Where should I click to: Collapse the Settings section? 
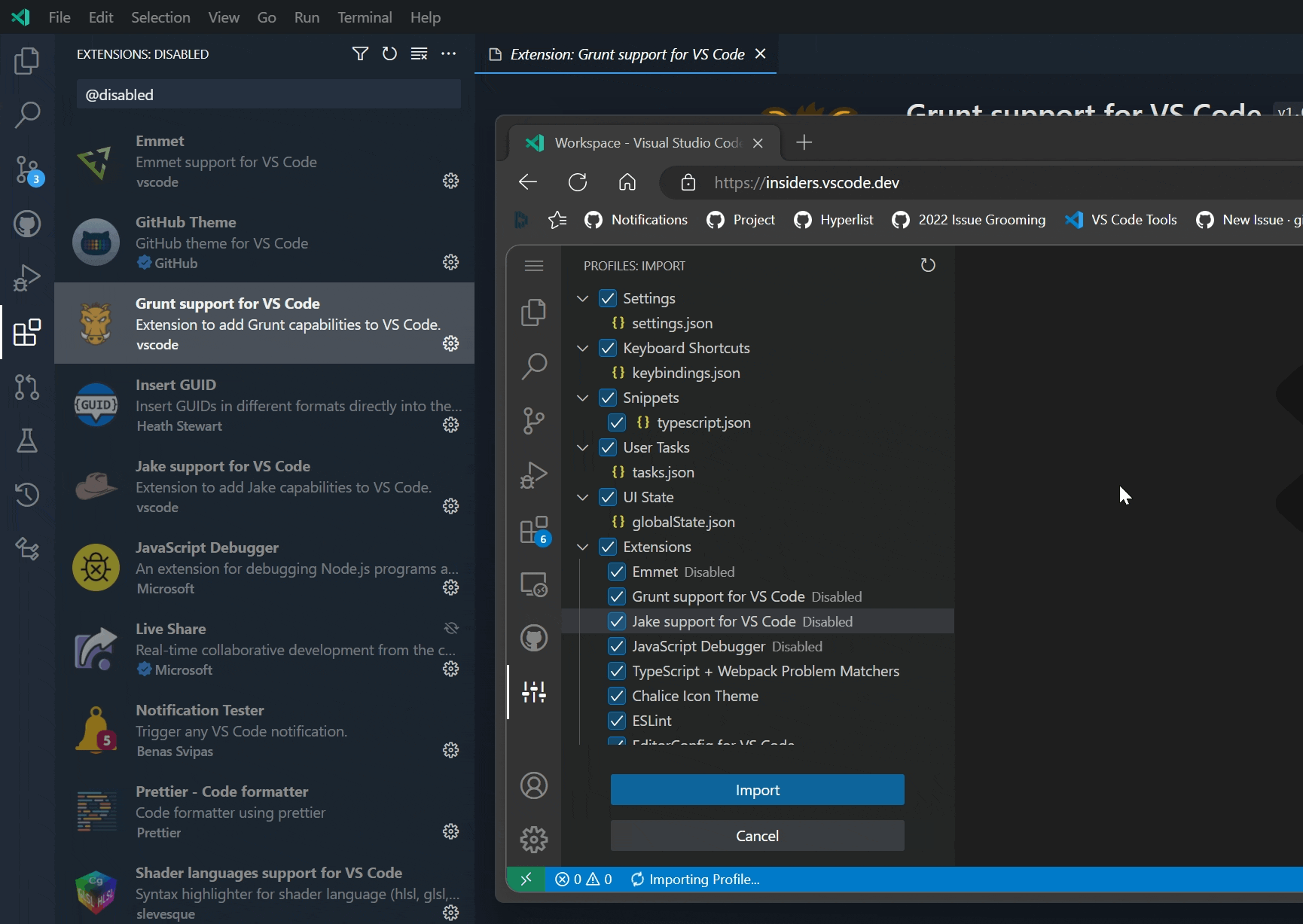click(x=582, y=297)
